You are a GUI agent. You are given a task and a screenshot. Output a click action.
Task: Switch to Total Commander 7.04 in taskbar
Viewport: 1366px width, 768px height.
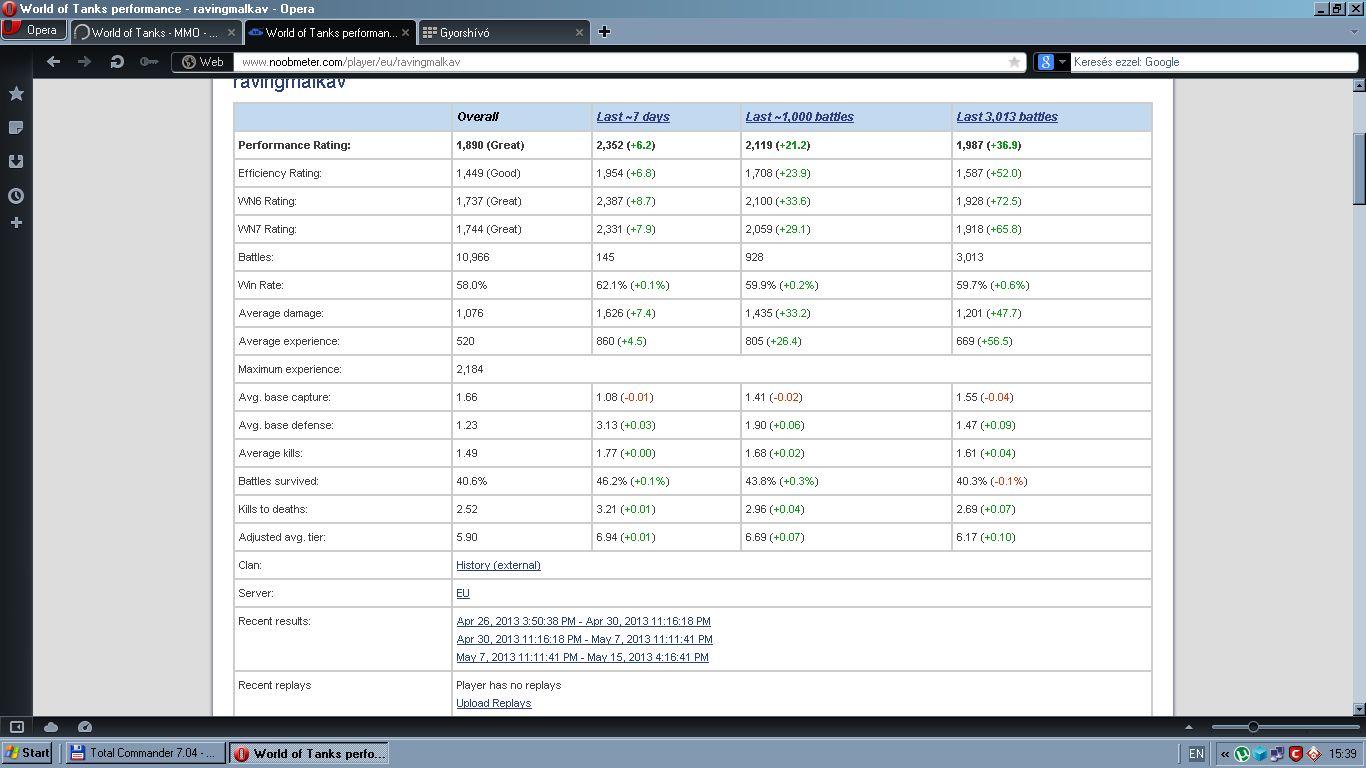146,753
